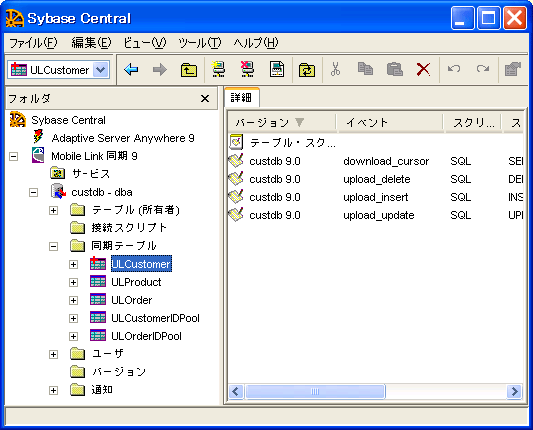The image size is (533, 430).
Task: Select the upload_delete script row
Action: (x=376, y=179)
